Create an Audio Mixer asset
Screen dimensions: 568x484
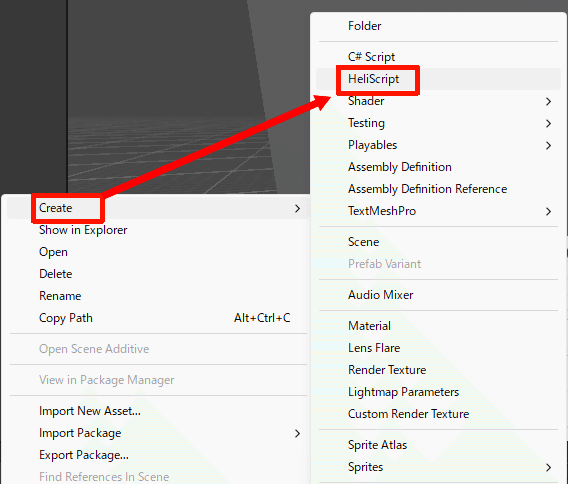tap(380, 295)
